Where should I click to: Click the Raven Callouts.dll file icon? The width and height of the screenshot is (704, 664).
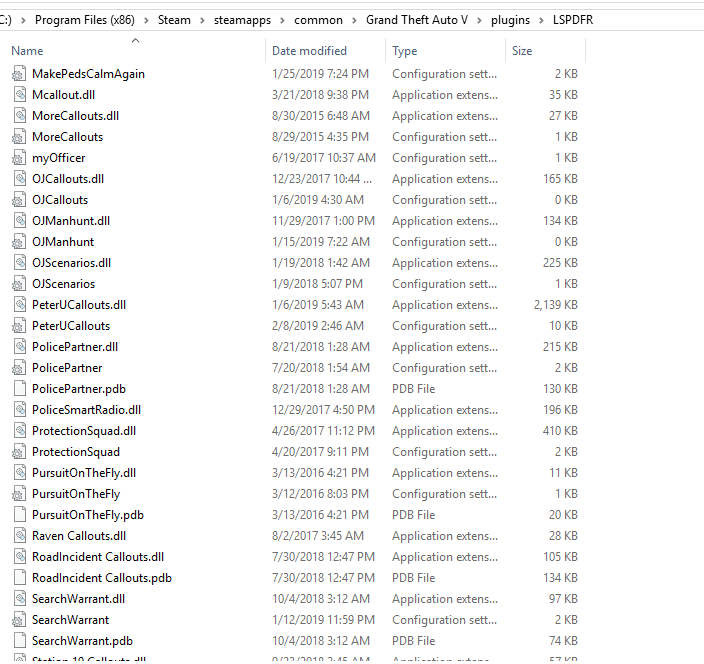click(19, 536)
